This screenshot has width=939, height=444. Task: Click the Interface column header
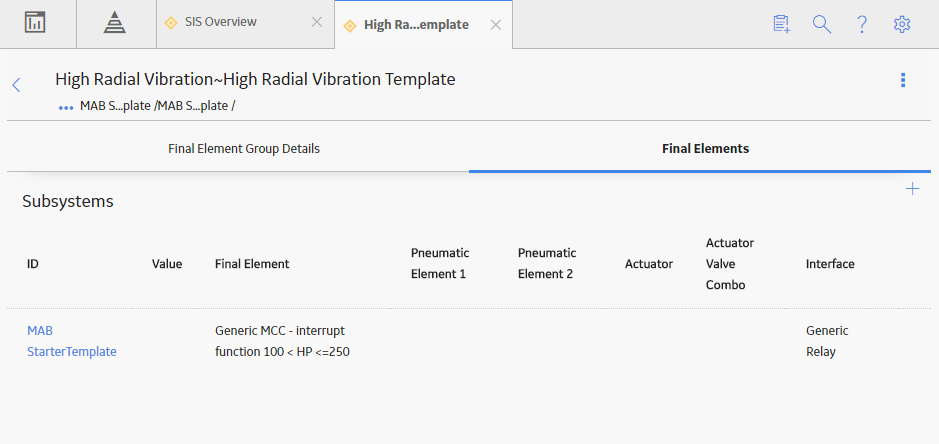[830, 264]
